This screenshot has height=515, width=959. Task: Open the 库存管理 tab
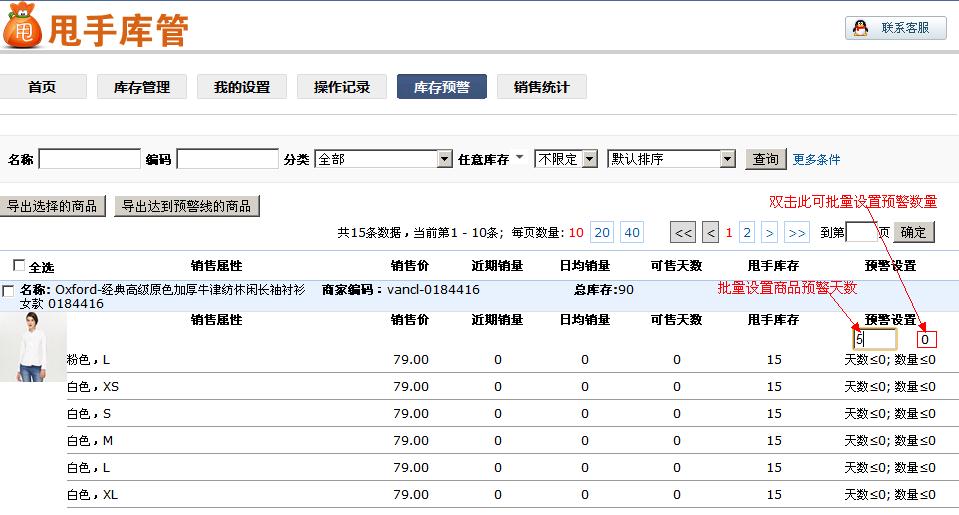(142, 87)
